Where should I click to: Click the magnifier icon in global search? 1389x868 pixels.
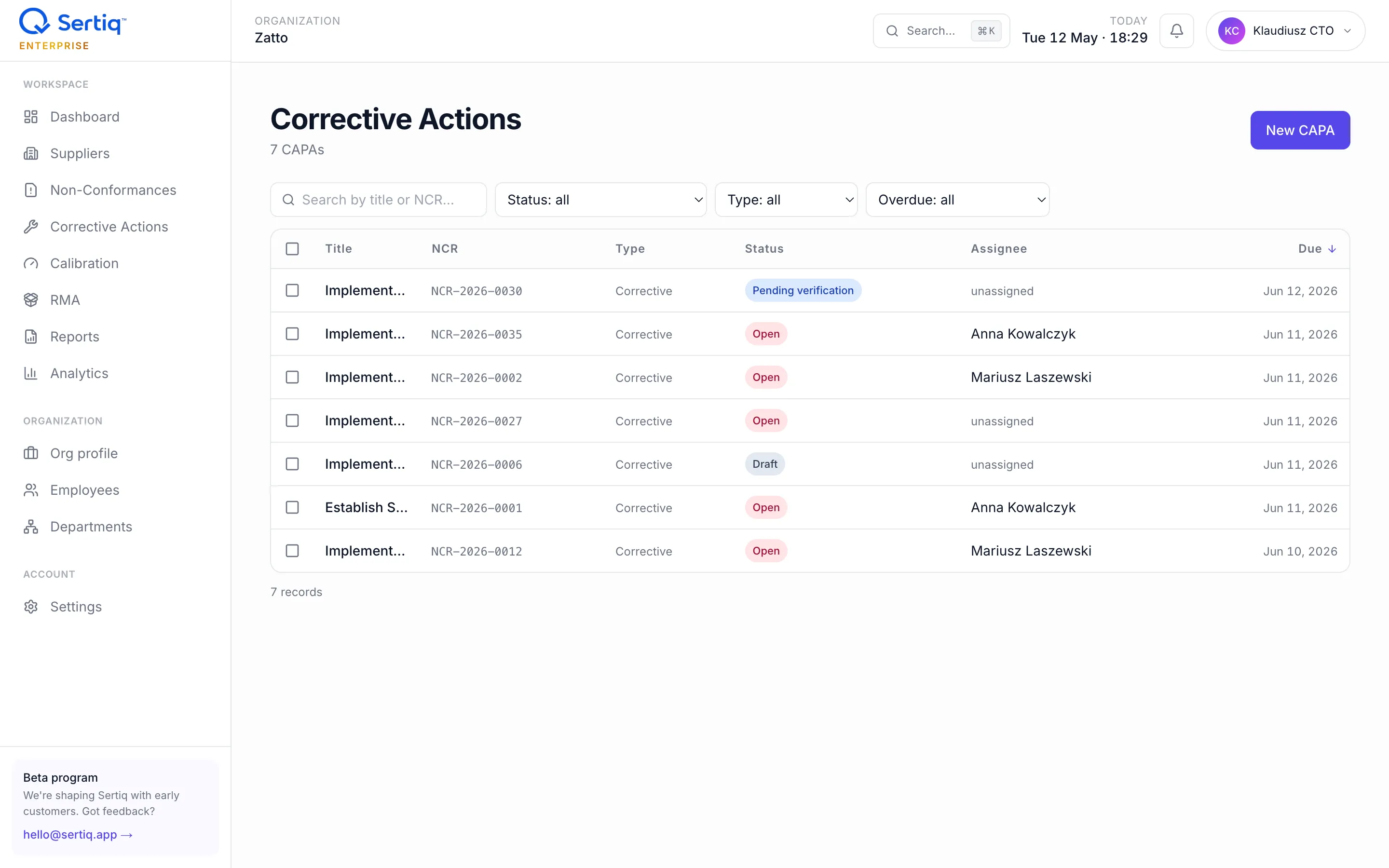point(892,31)
